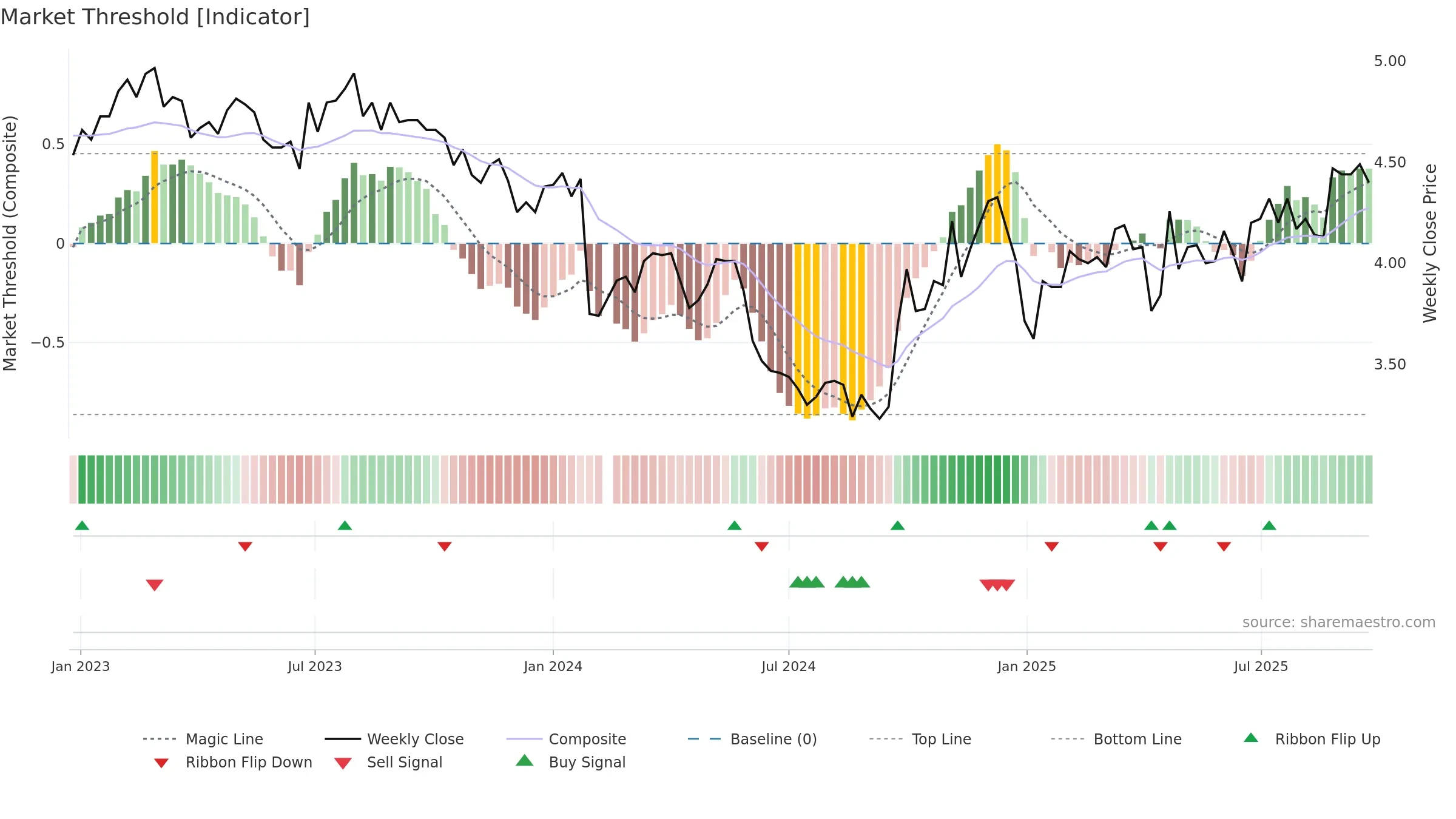The image size is (1456, 819).
Task: Click the Jul 2023 x-axis label
Action: tap(315, 667)
